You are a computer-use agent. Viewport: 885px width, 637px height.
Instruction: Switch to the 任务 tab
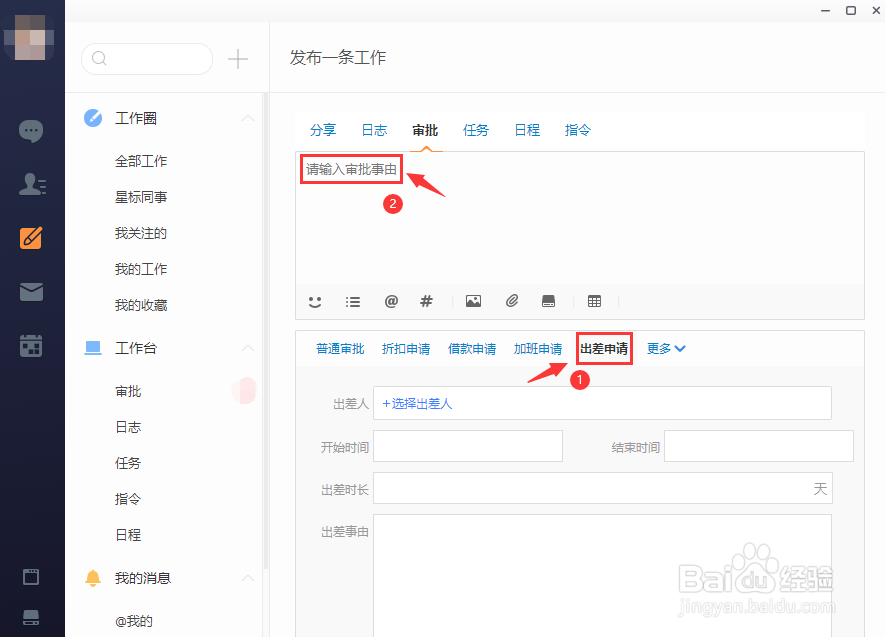click(476, 129)
